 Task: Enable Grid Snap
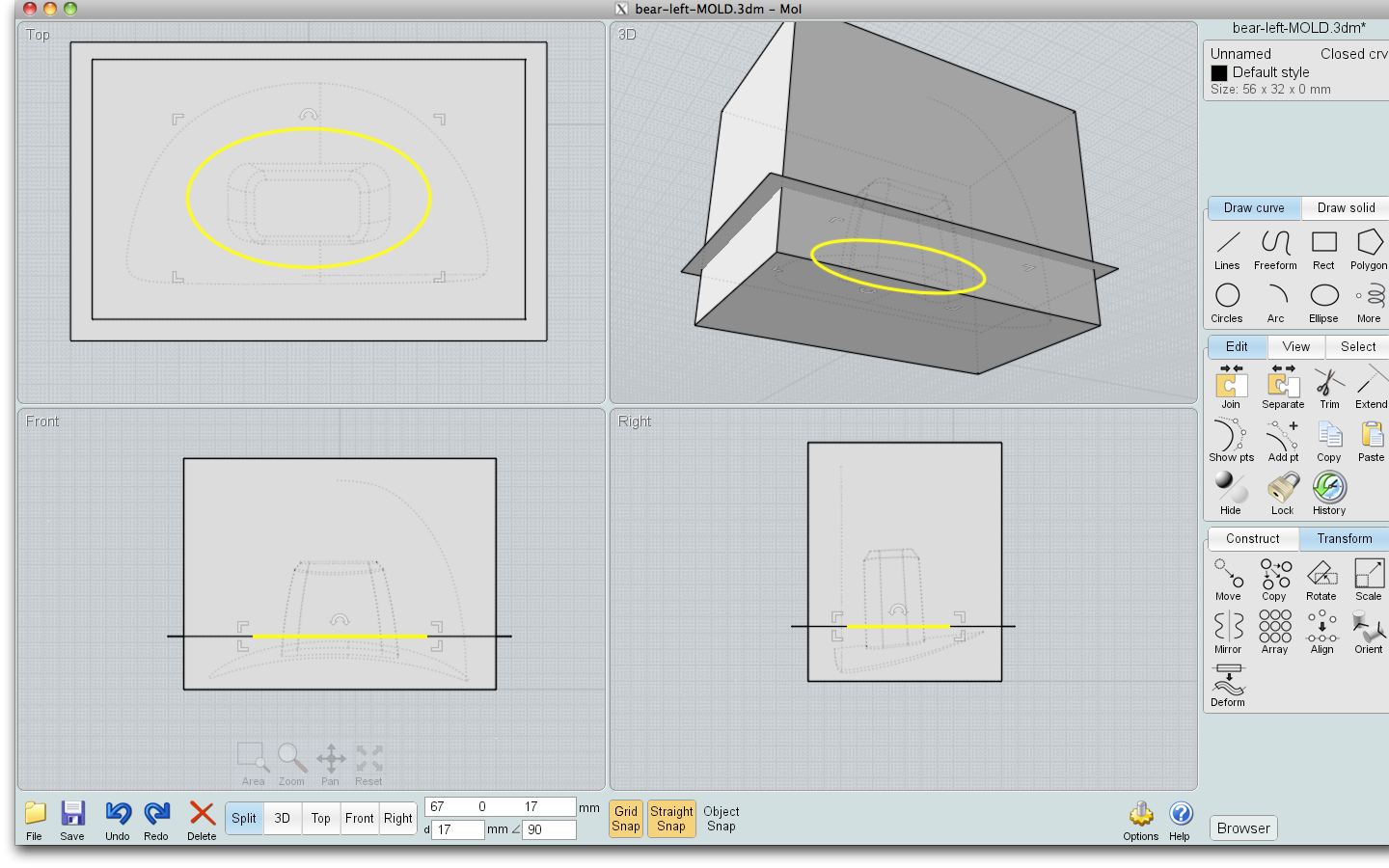(x=625, y=818)
